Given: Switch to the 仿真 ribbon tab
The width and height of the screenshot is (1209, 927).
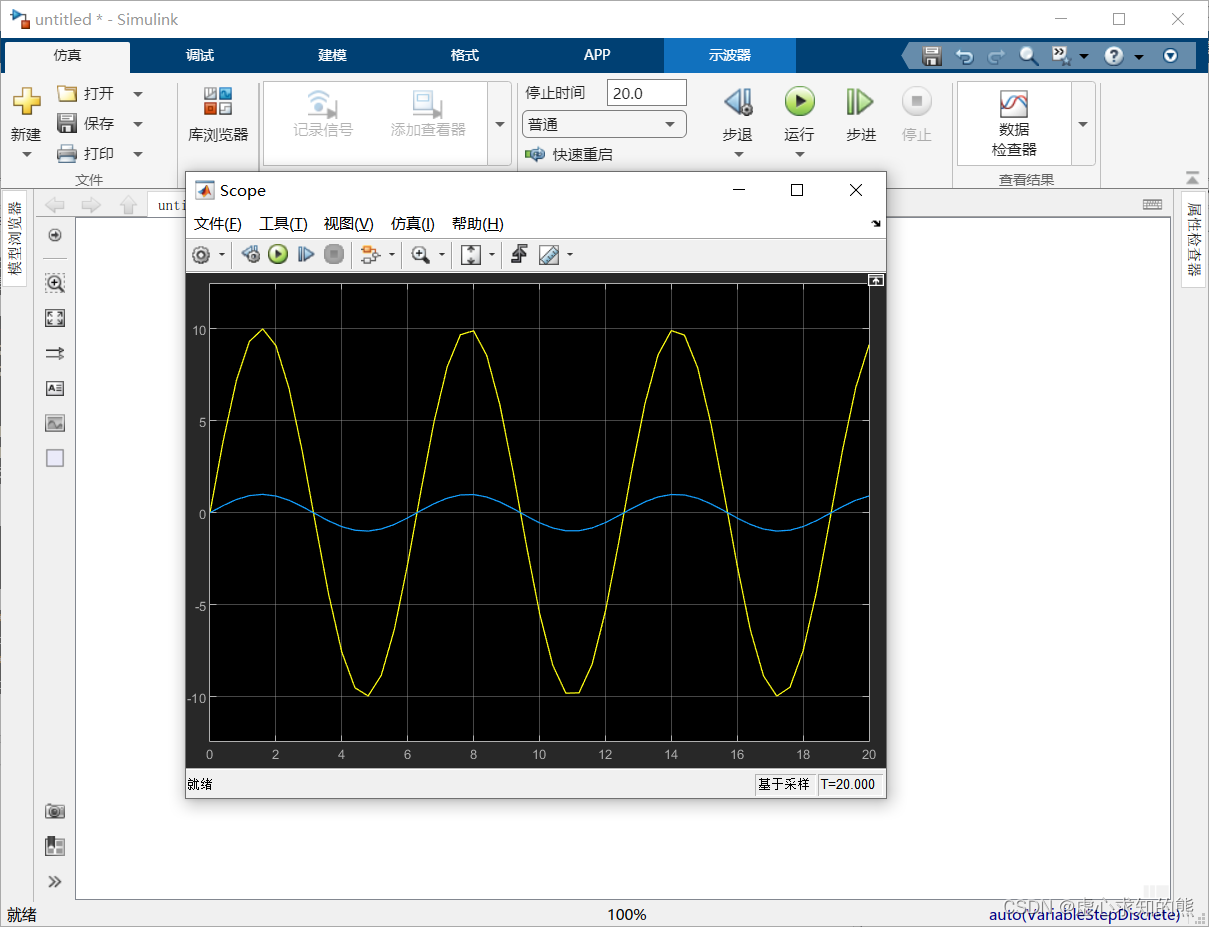Looking at the screenshot, I should pos(67,56).
